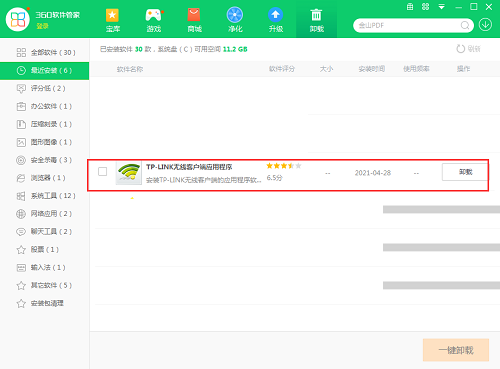This screenshot has width=500, height=369.
Task: Click 卸载 button in TP-LINK row
Action: point(465,172)
